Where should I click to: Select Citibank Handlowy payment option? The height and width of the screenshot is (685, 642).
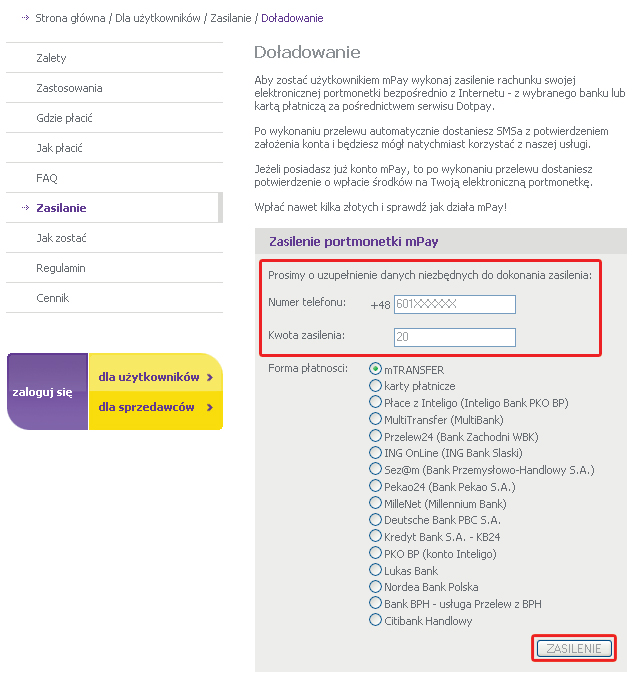pos(376,621)
